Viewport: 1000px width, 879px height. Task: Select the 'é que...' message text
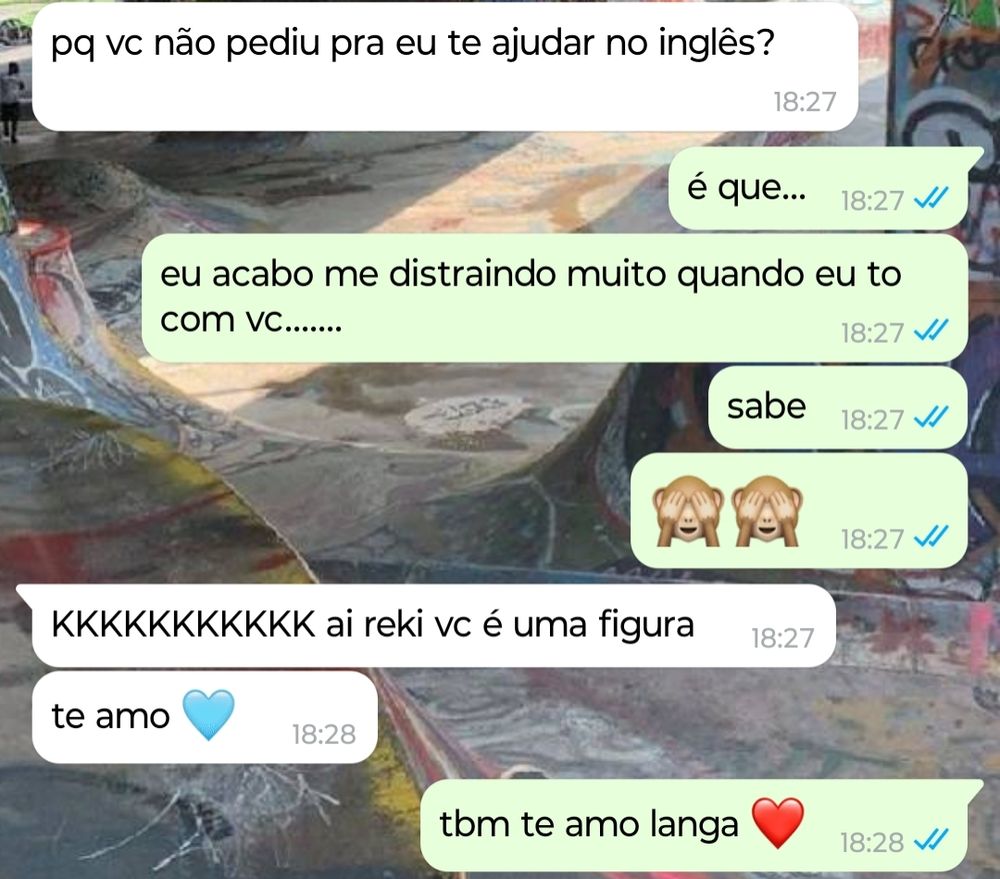[x=746, y=188]
